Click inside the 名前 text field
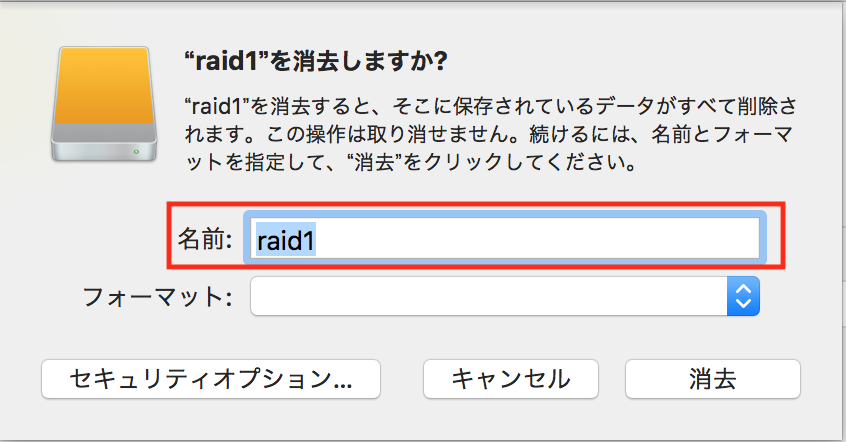 point(505,238)
